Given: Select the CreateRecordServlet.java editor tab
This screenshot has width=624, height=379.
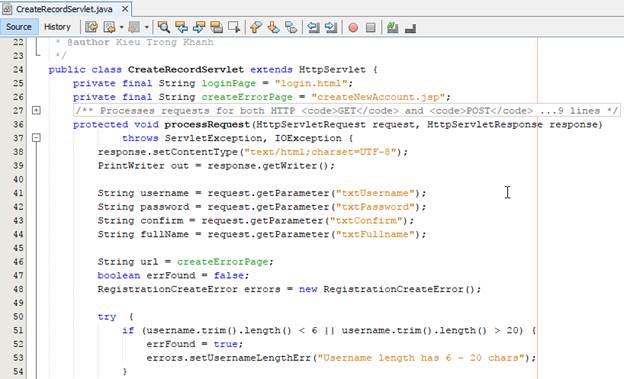Looking at the screenshot, I should point(66,9).
